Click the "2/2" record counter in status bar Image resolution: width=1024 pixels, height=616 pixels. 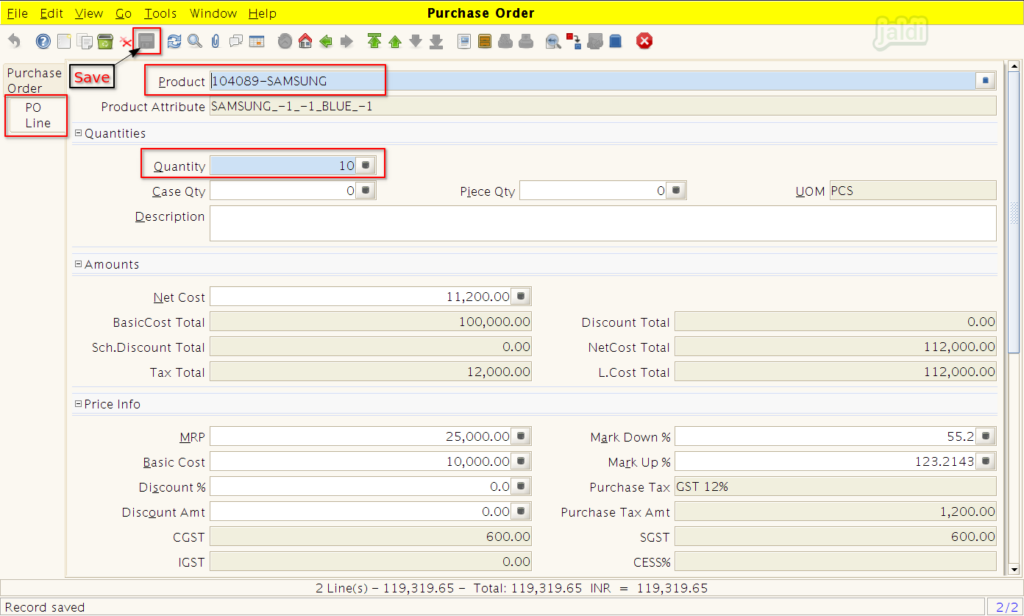[1006, 608]
